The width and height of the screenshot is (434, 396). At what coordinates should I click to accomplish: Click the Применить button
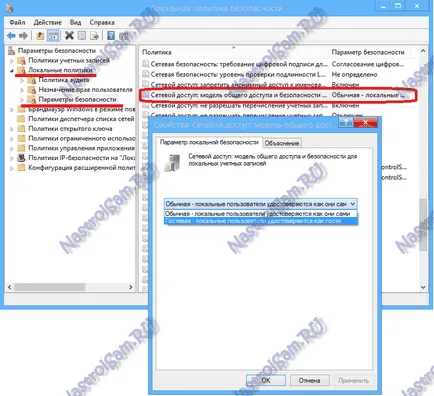[x=353, y=380]
